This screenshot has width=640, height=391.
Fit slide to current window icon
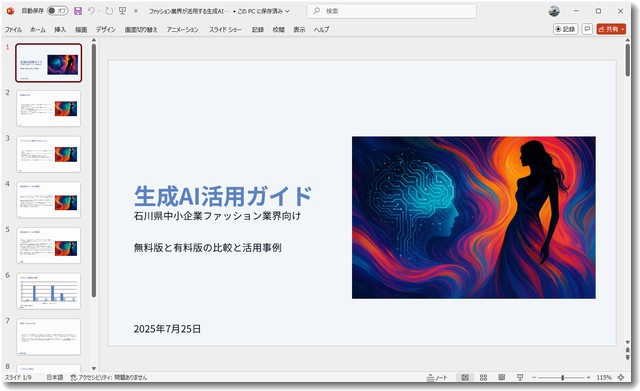(621, 378)
